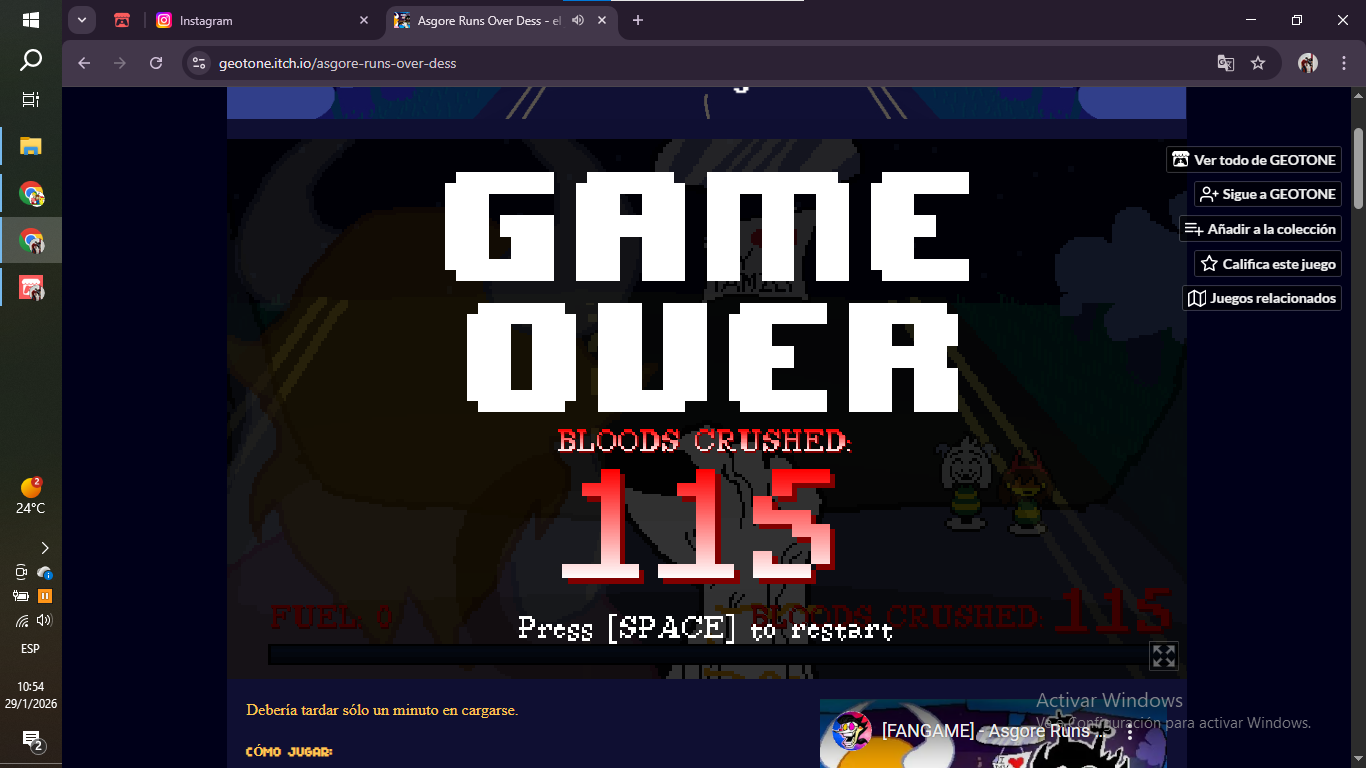
Task: Click the address bar URL
Action: coord(338,63)
